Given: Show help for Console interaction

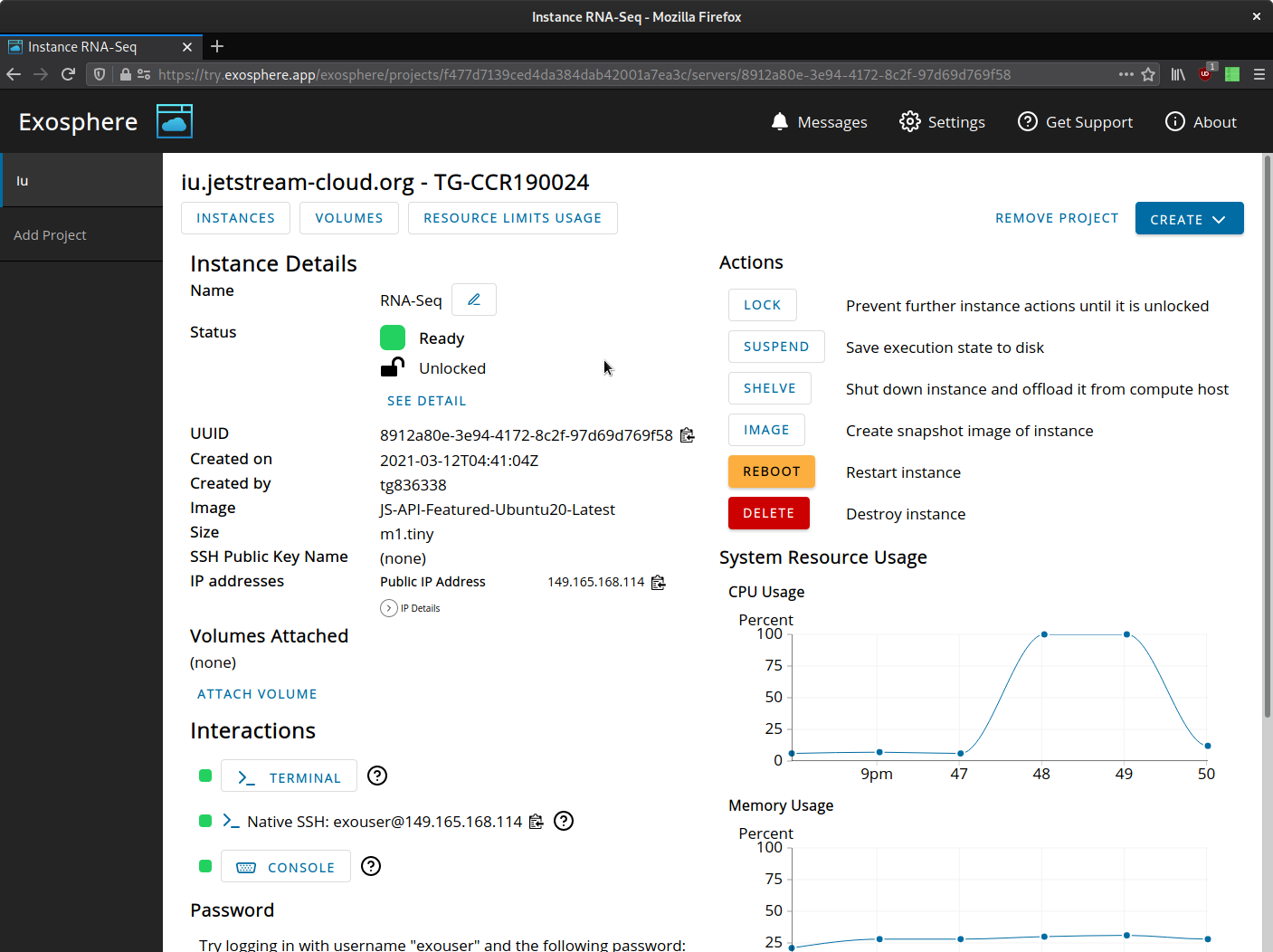Looking at the screenshot, I should (371, 866).
